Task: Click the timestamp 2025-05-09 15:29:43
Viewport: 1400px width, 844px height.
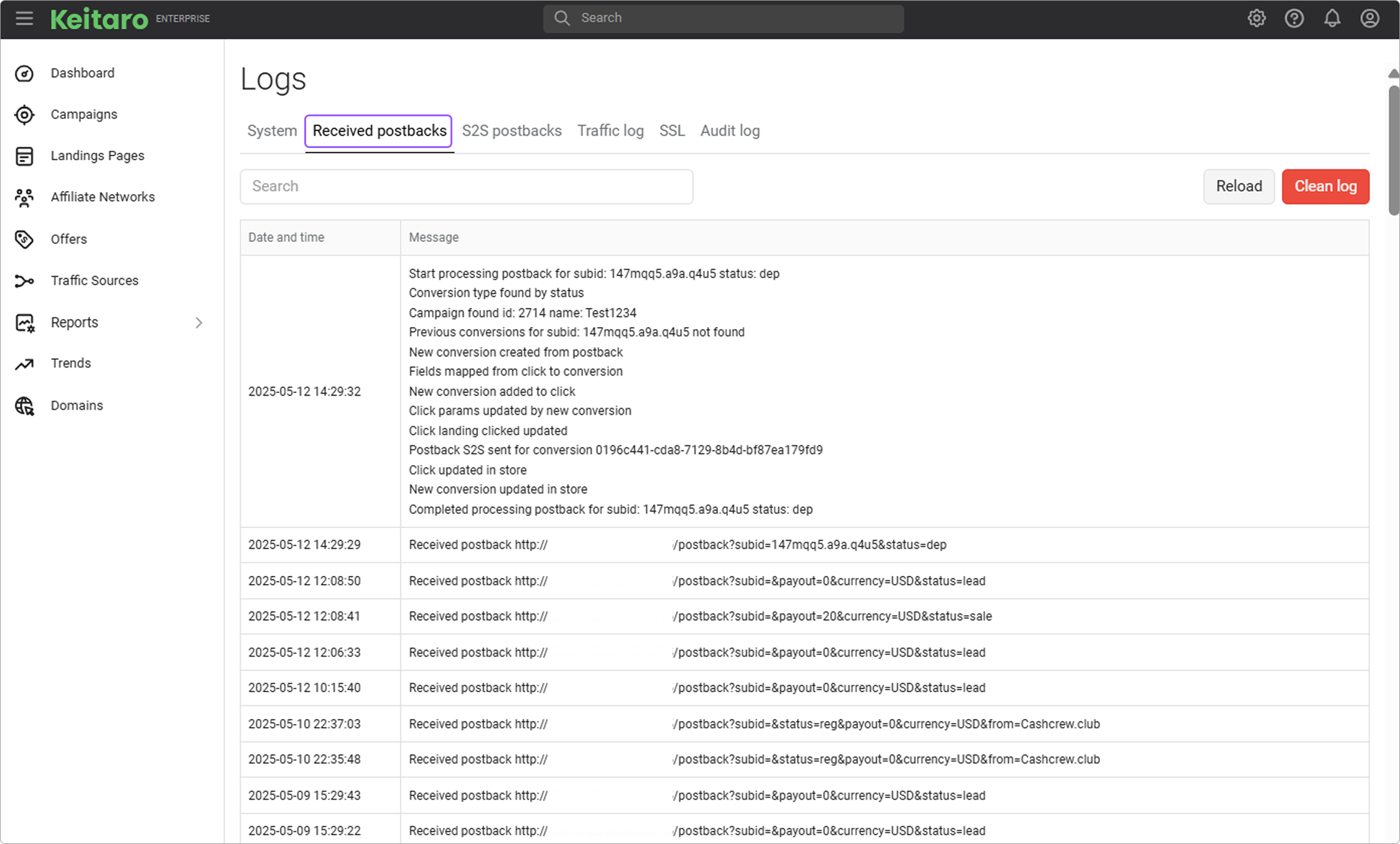Action: pos(304,795)
